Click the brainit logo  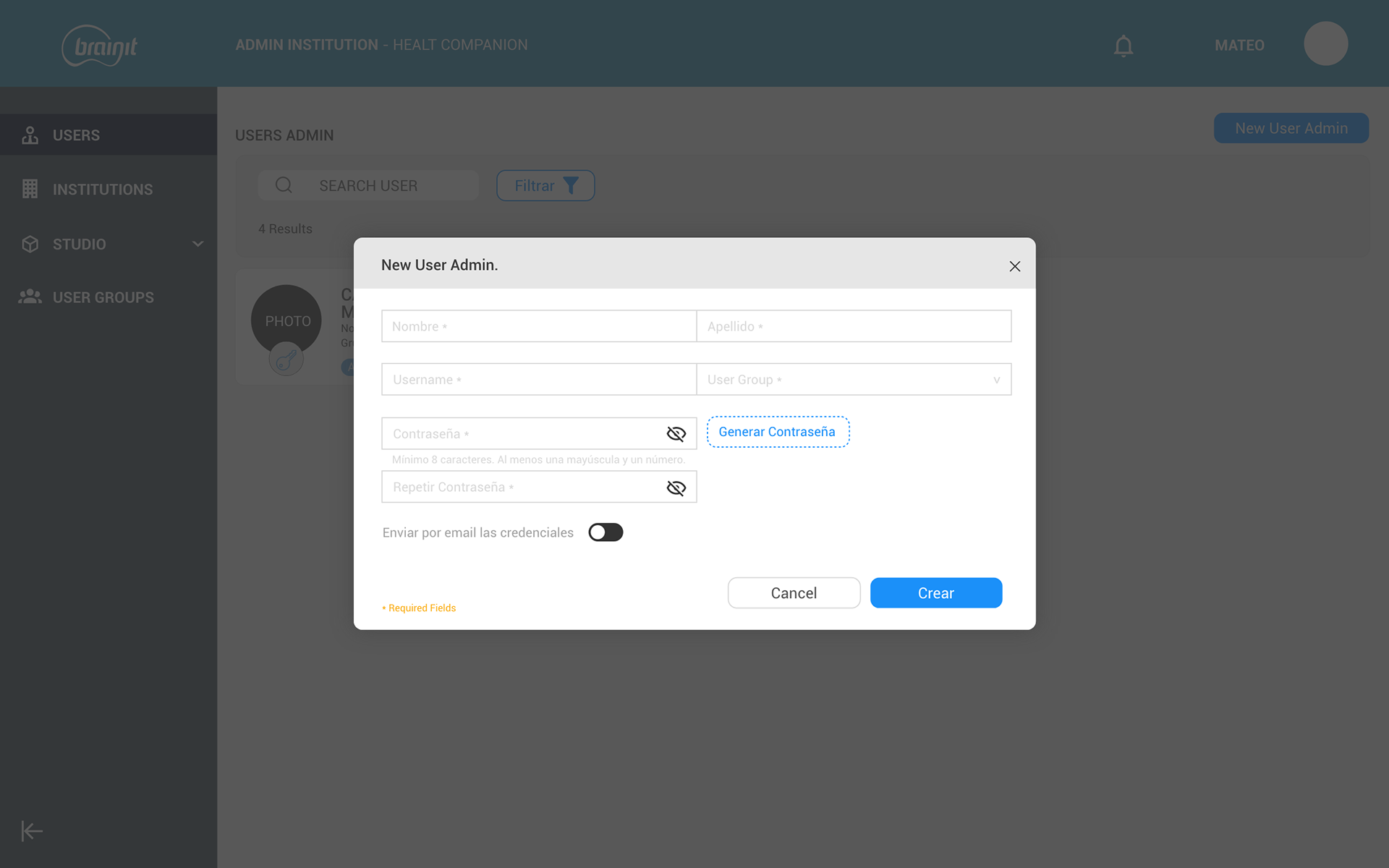(x=100, y=46)
